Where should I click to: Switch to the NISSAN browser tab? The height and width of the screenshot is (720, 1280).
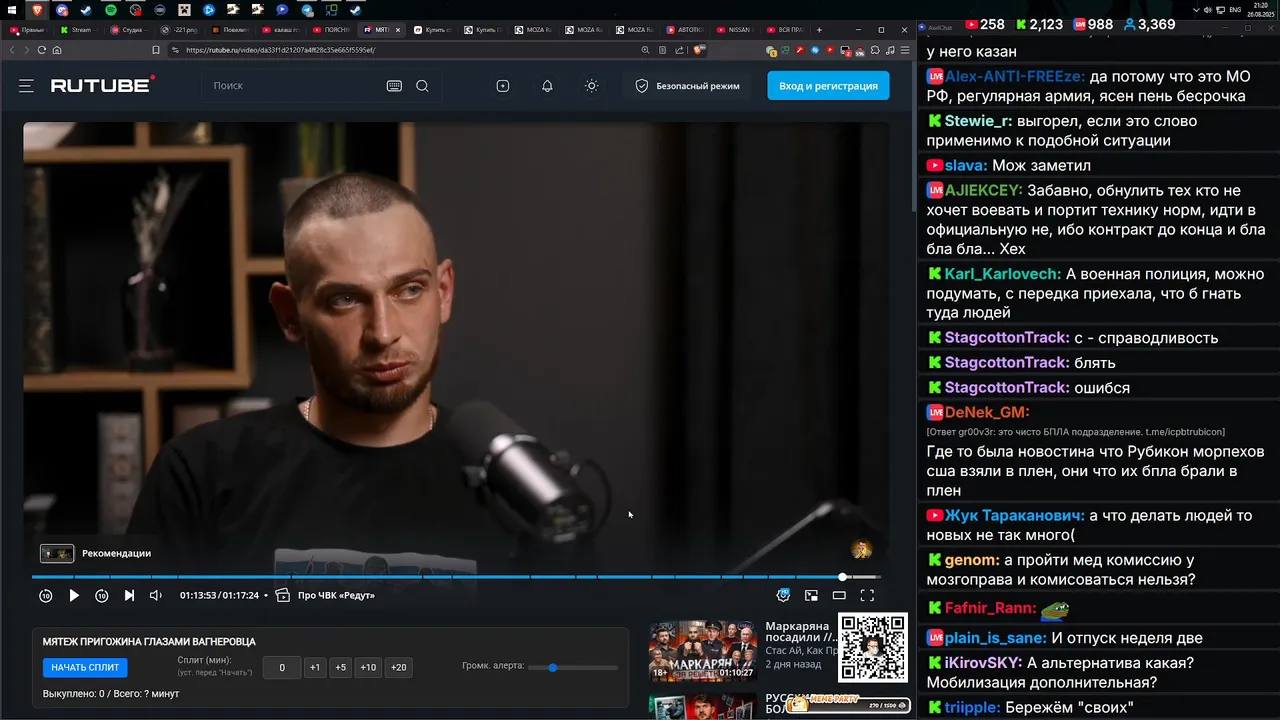[x=735, y=30]
